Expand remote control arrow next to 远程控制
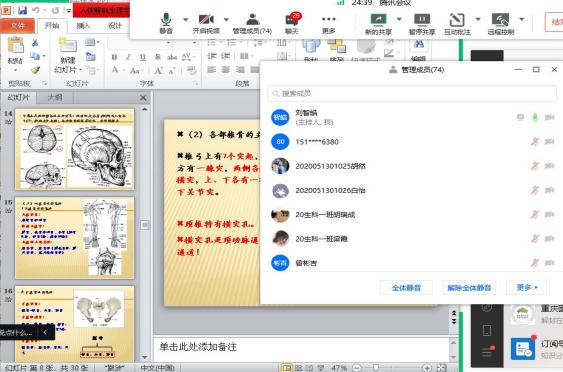The image size is (563, 372). click(522, 19)
